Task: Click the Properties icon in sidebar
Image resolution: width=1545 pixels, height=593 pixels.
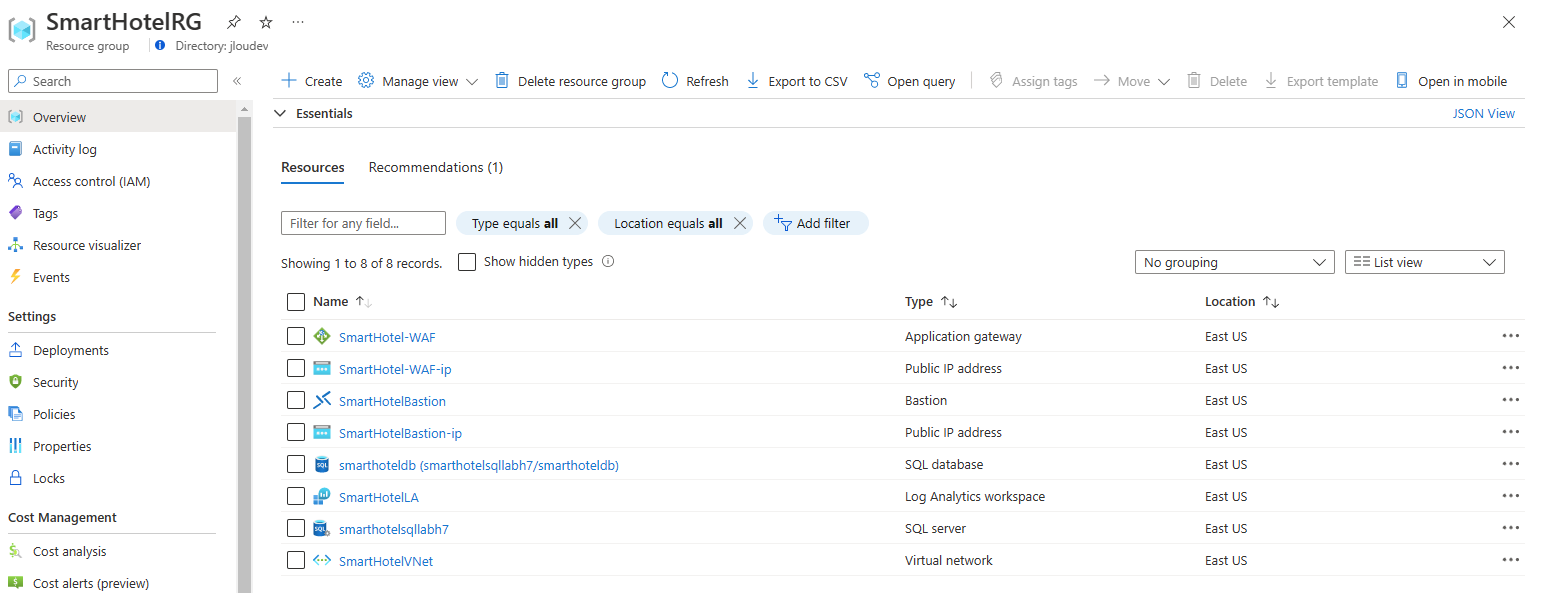Action: click(15, 446)
